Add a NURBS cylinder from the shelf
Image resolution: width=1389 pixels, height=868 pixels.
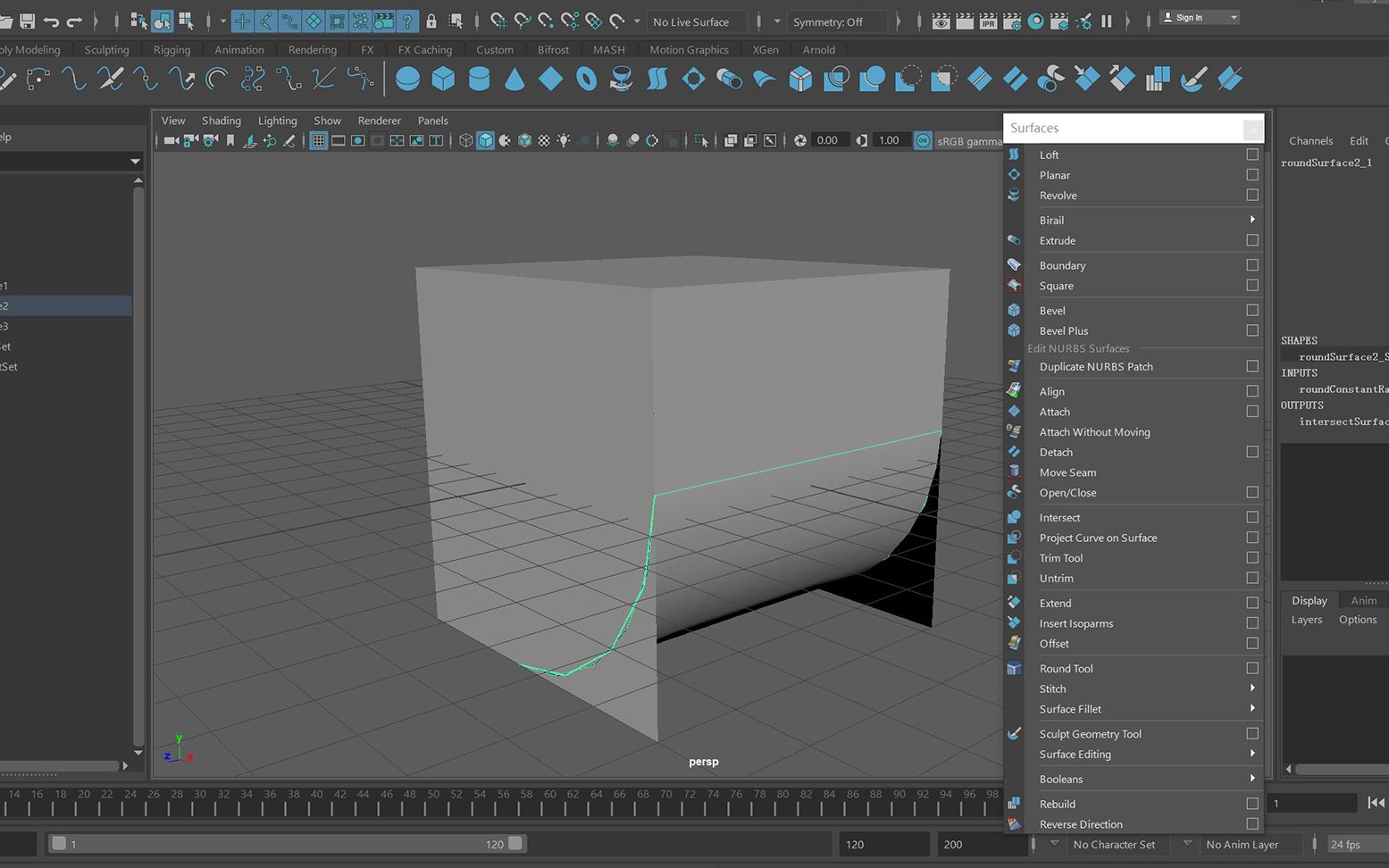(479, 79)
